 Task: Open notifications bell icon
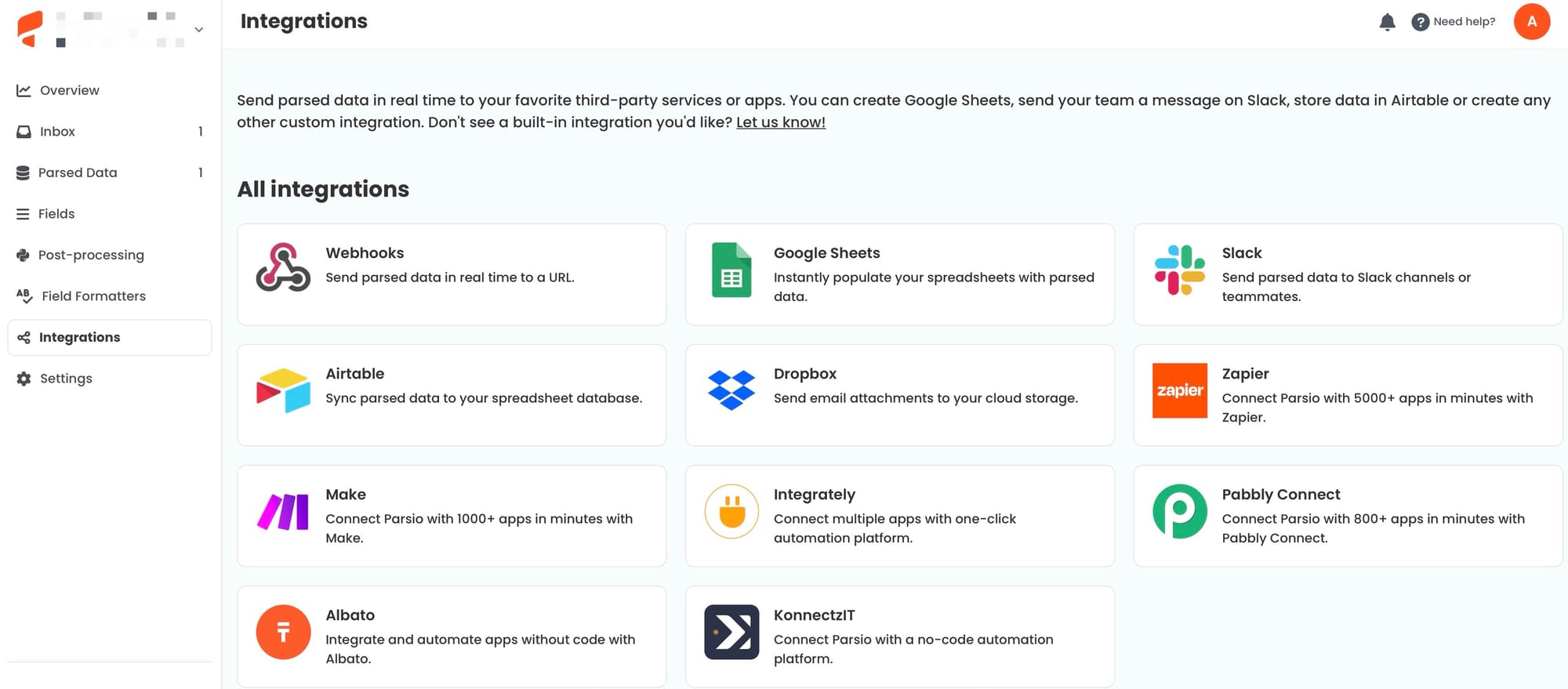1387,22
